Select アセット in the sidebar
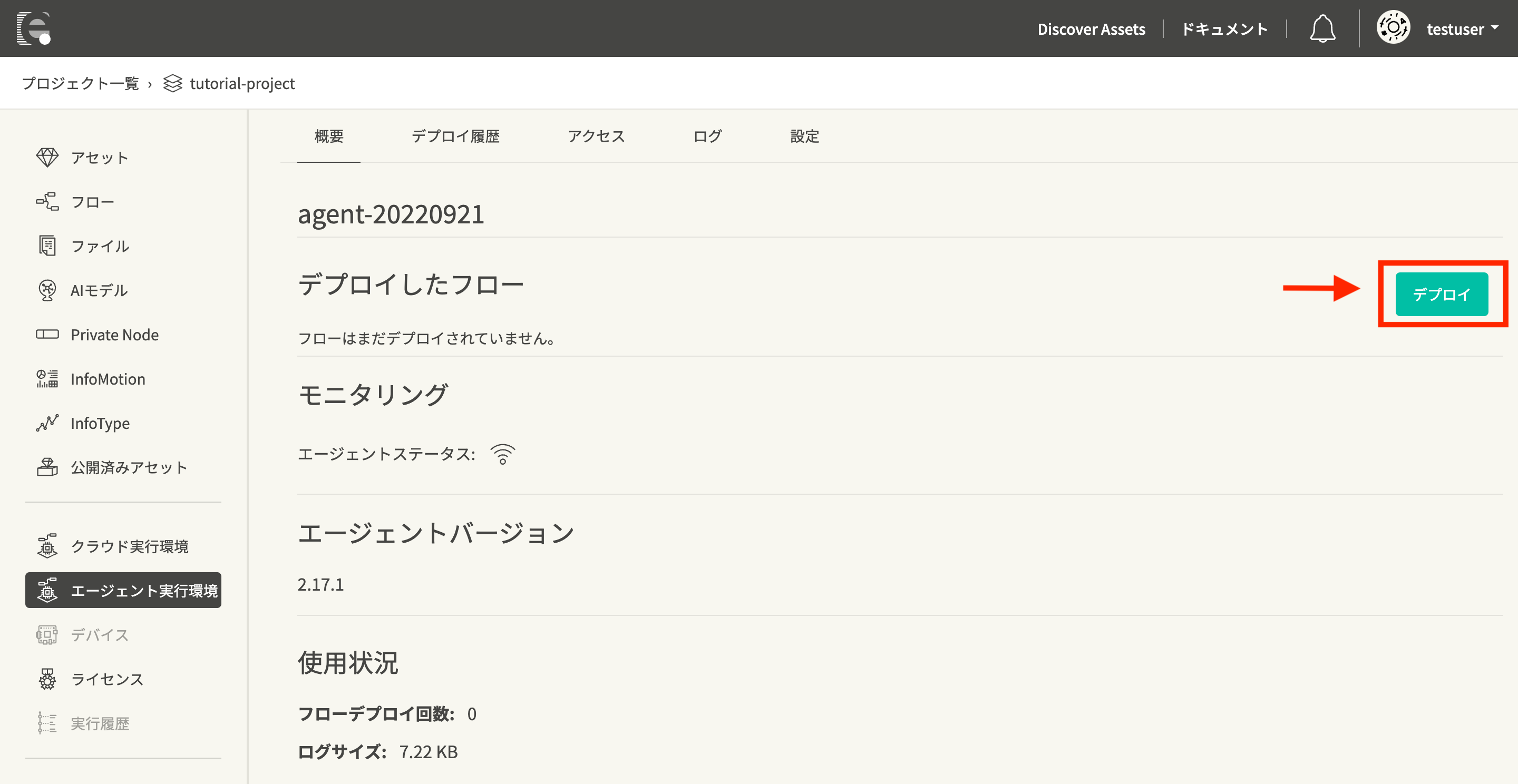Viewport: 1518px width, 784px height. pyautogui.click(x=123, y=157)
